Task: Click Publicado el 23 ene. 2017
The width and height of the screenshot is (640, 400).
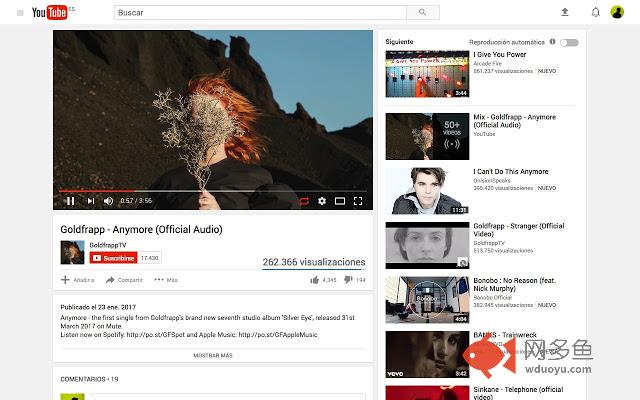Action: pos(98,307)
